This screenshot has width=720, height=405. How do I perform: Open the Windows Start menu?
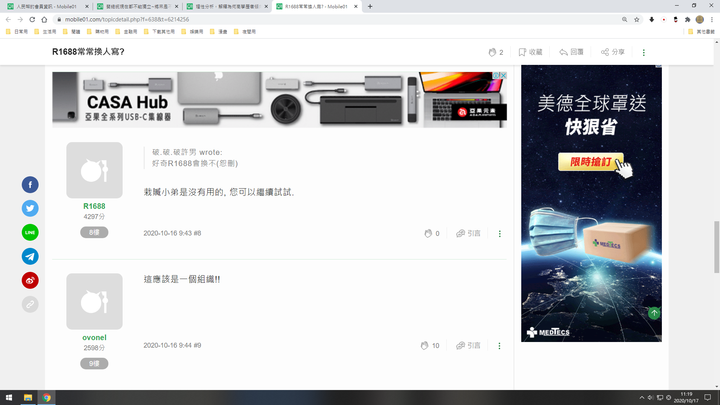[9, 398]
